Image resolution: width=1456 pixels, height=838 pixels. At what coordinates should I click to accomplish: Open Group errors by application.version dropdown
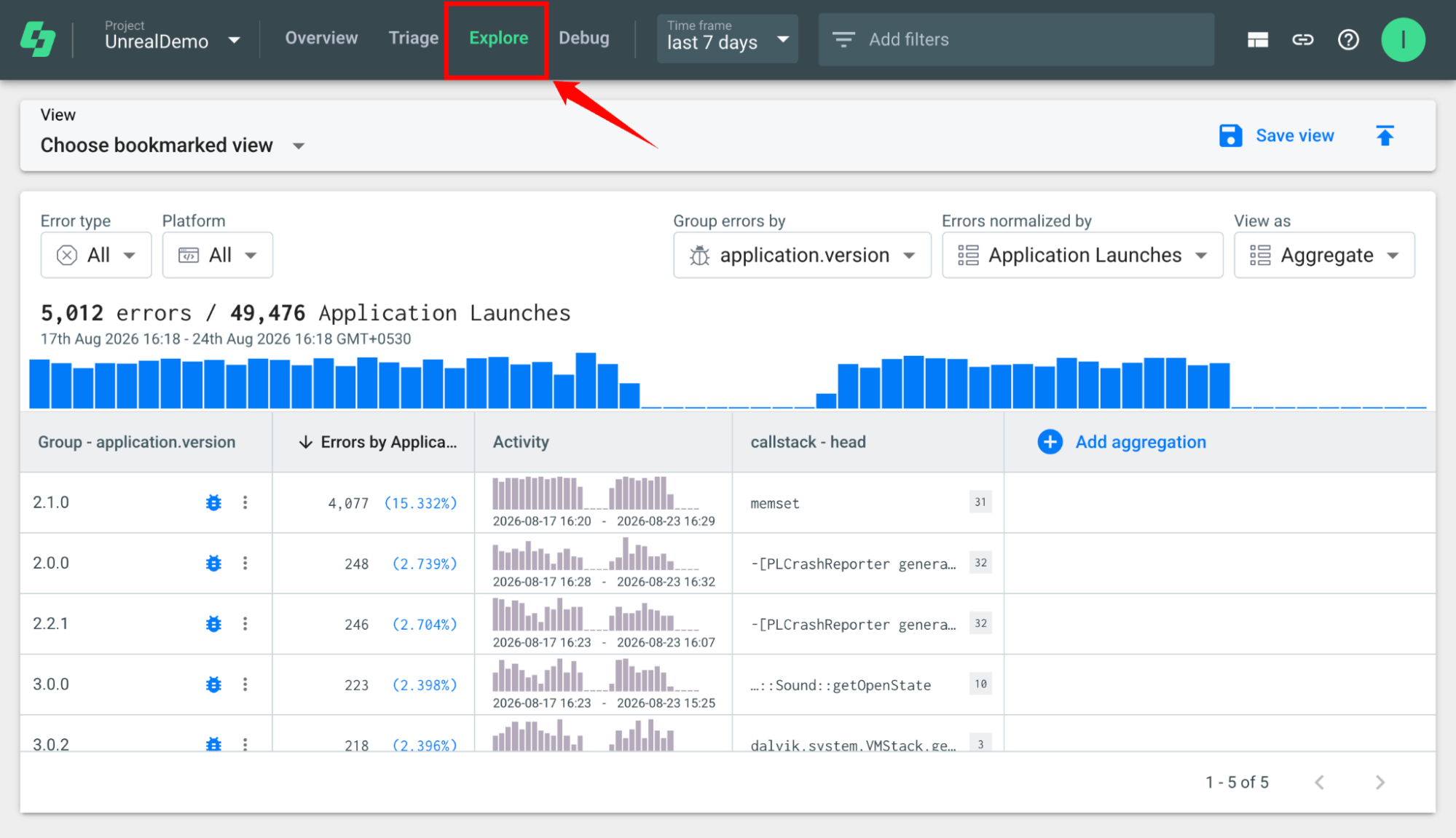(802, 255)
